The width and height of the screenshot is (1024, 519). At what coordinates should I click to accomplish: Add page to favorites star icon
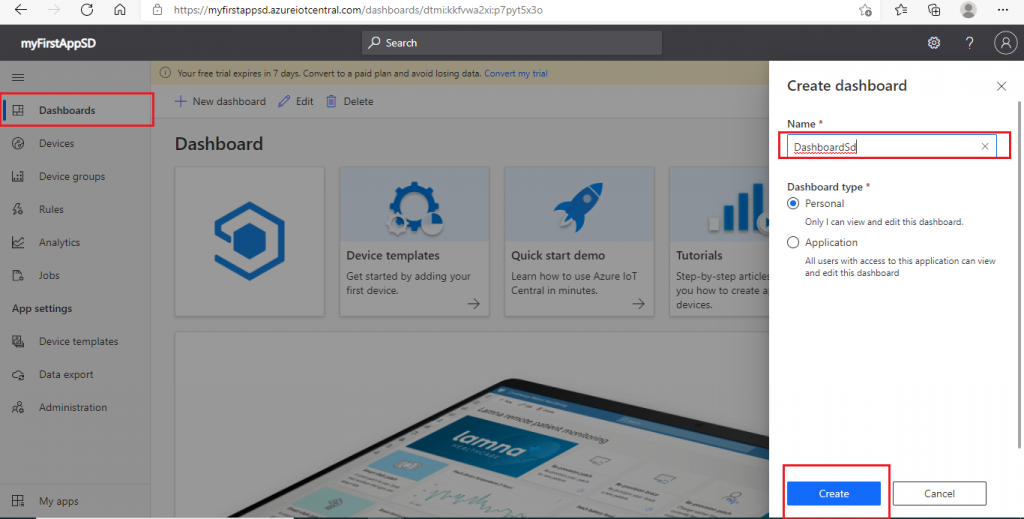865,10
